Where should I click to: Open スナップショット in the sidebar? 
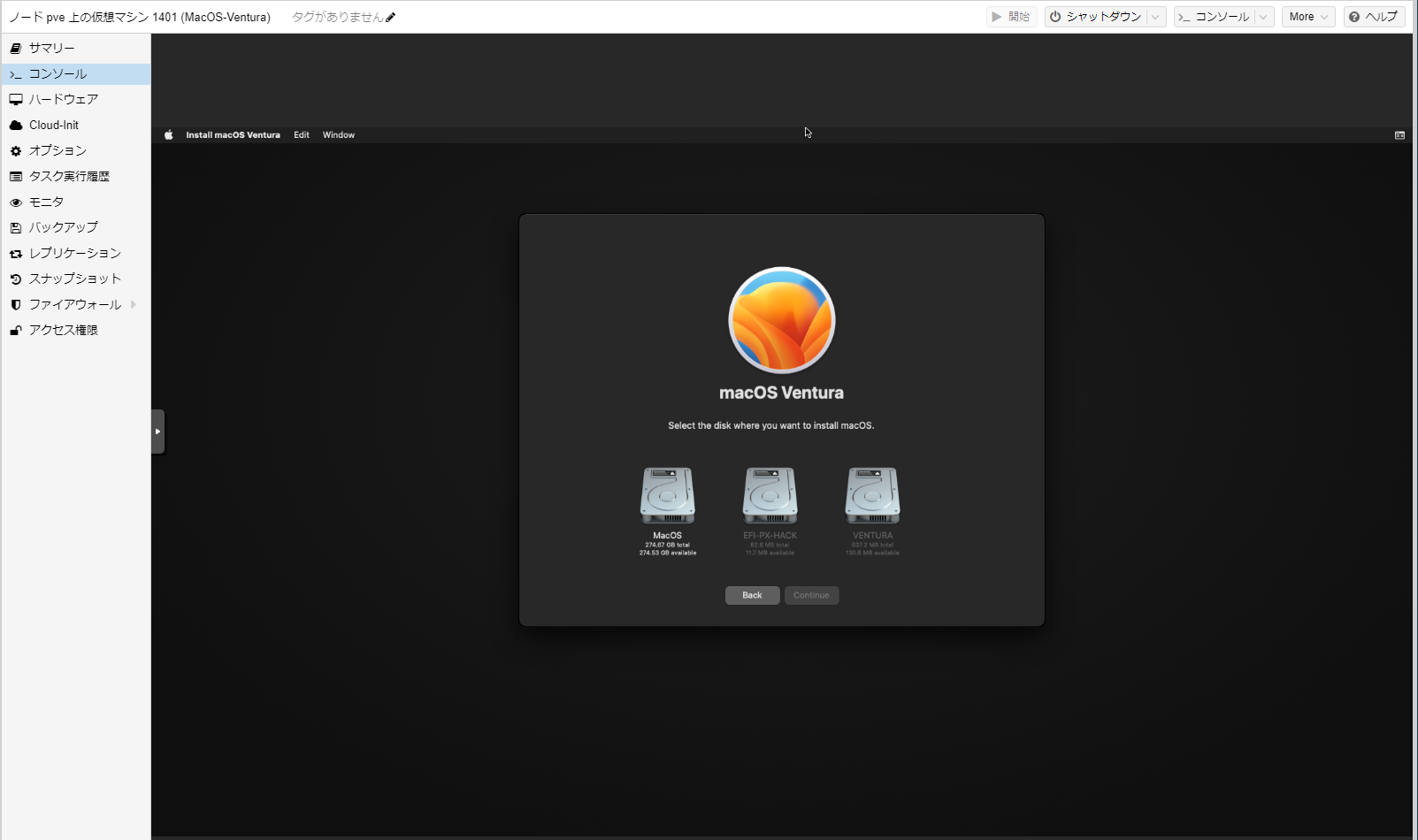point(74,279)
